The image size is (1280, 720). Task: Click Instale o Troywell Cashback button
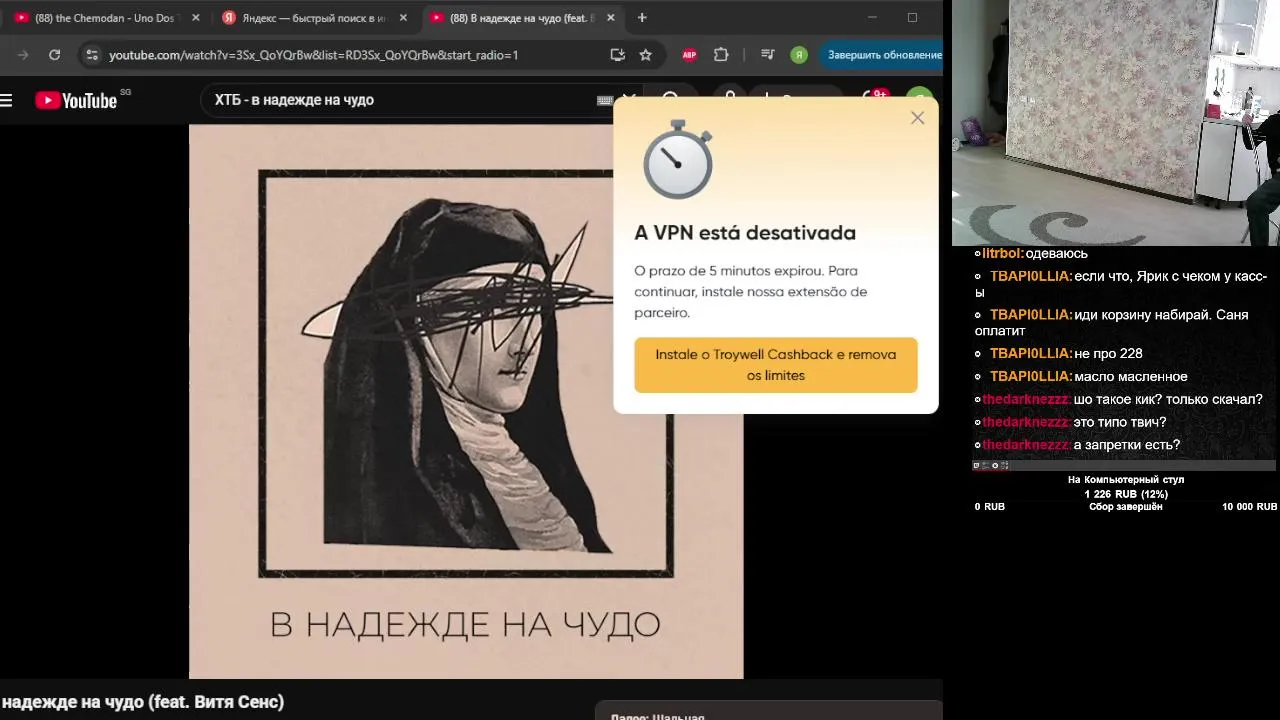(x=775, y=365)
